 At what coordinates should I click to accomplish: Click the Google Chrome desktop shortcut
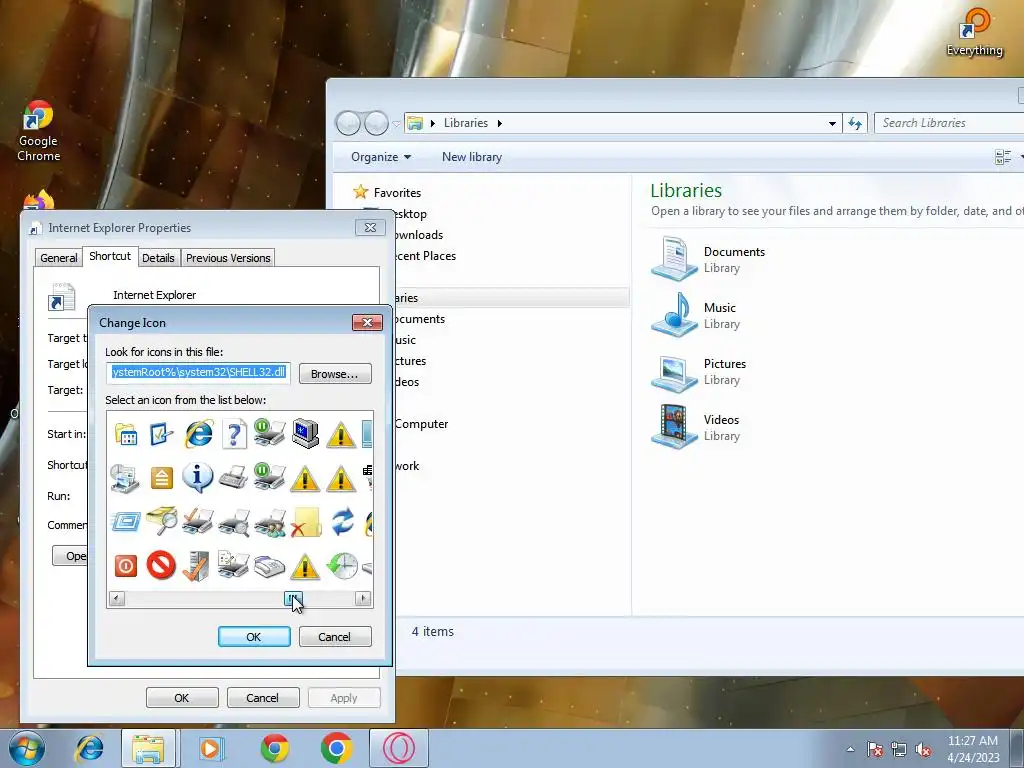[39, 131]
